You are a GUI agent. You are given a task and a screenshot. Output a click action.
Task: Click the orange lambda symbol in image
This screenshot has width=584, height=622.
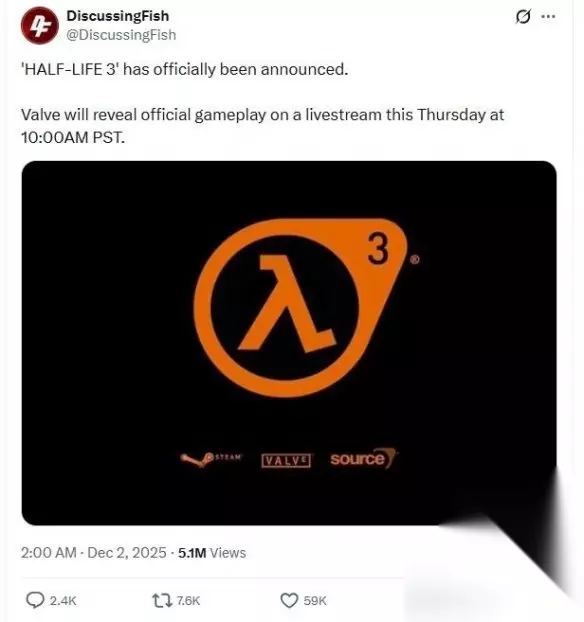pyautogui.click(x=286, y=303)
